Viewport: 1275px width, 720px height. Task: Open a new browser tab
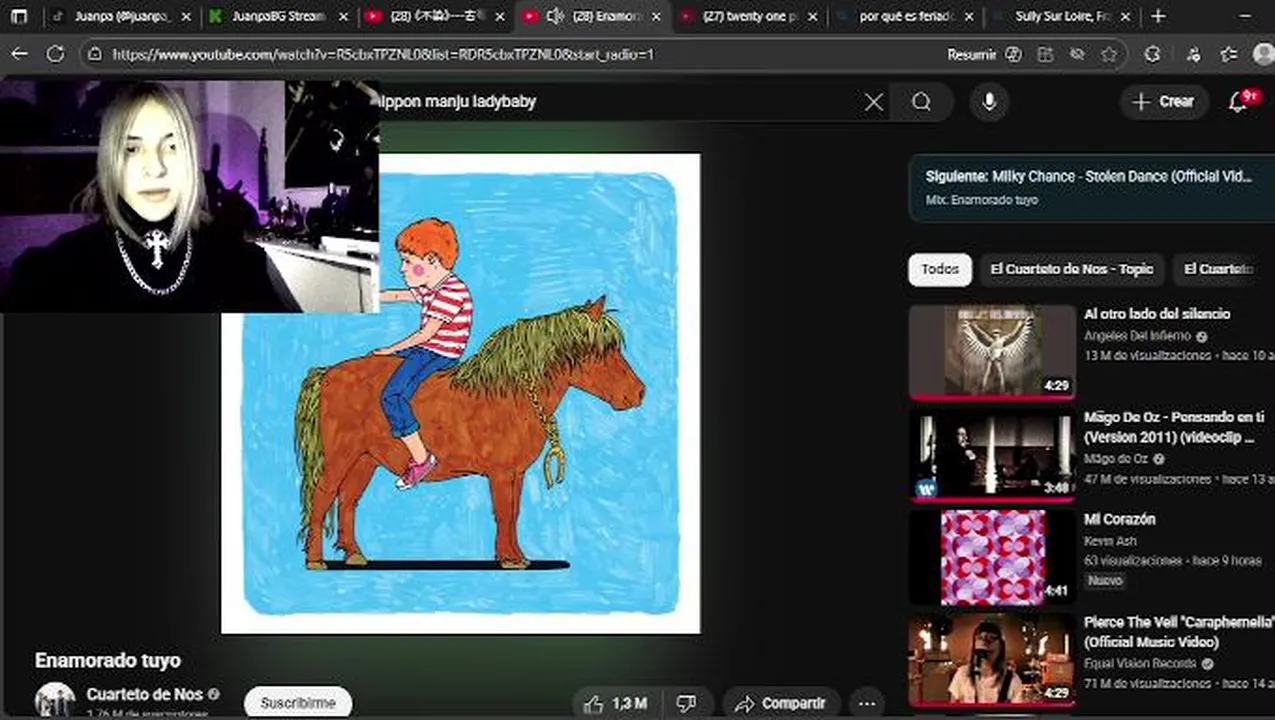[1158, 16]
